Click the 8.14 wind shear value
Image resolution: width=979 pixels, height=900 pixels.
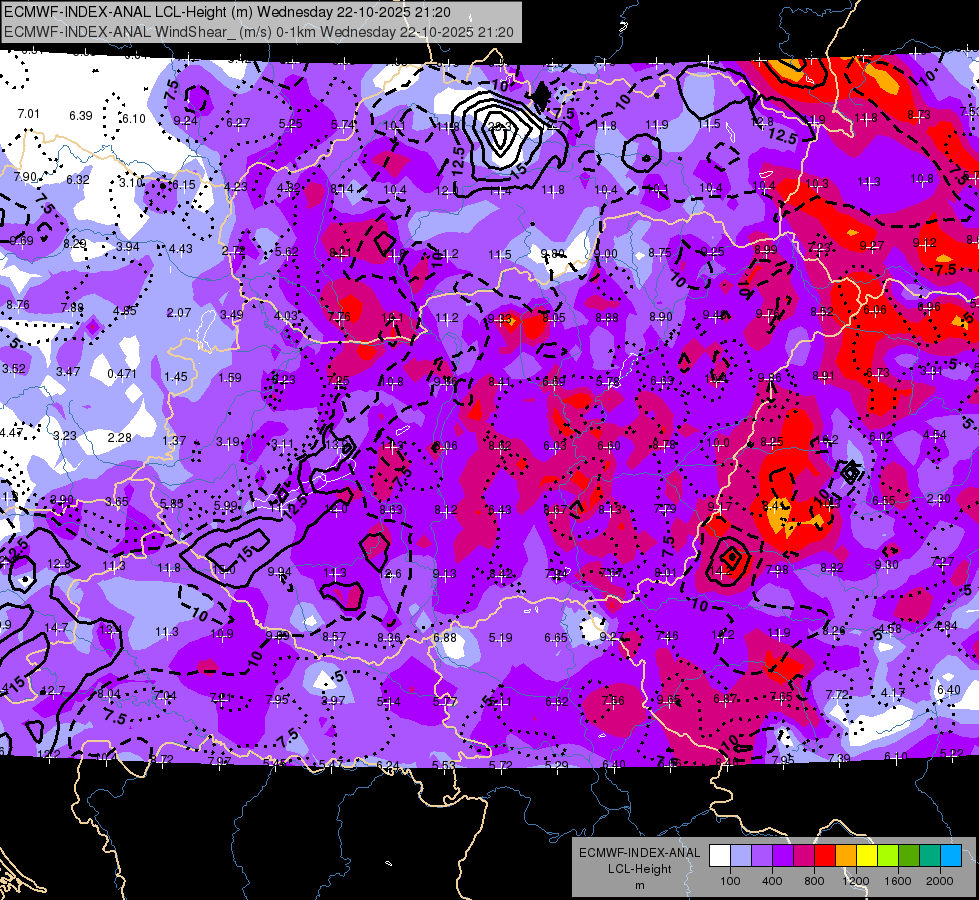[x=342, y=189]
